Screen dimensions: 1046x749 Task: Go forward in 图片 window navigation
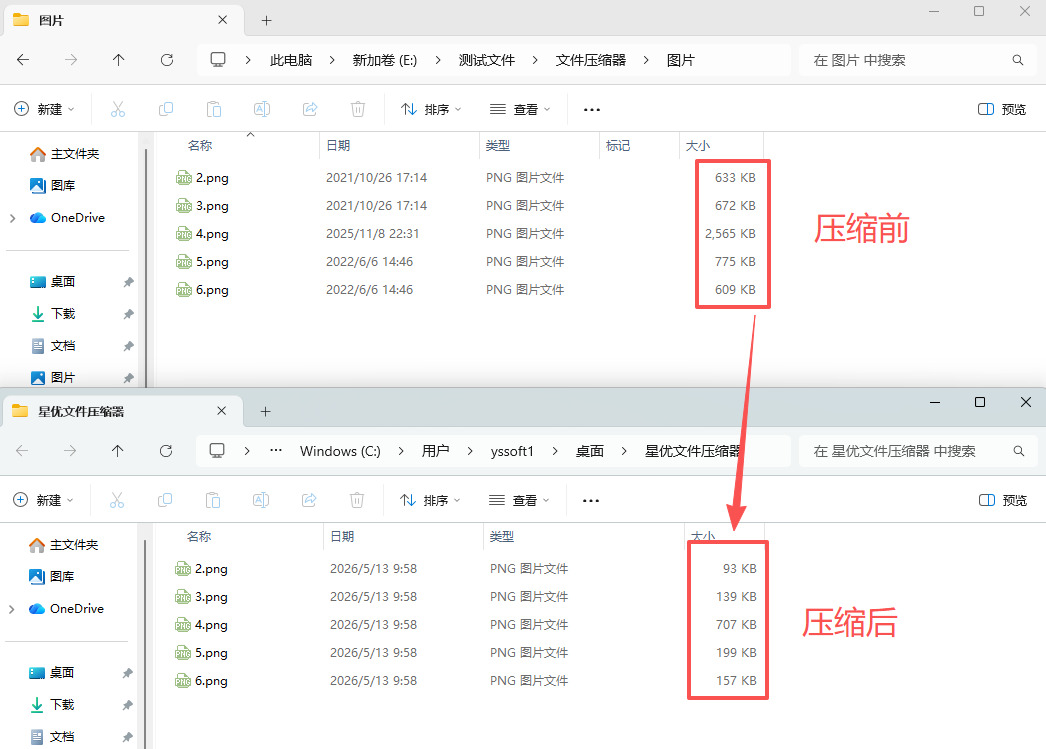(x=71, y=60)
